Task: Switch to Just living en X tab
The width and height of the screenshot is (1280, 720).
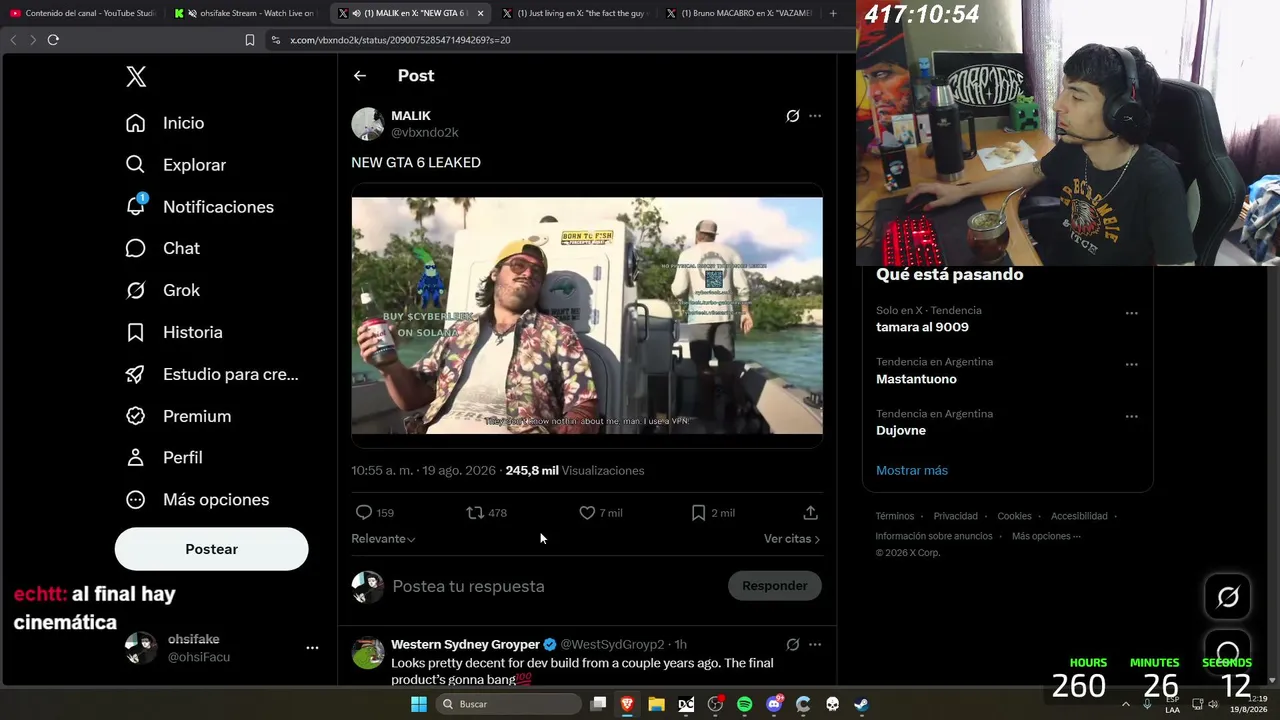Action: 575,13
